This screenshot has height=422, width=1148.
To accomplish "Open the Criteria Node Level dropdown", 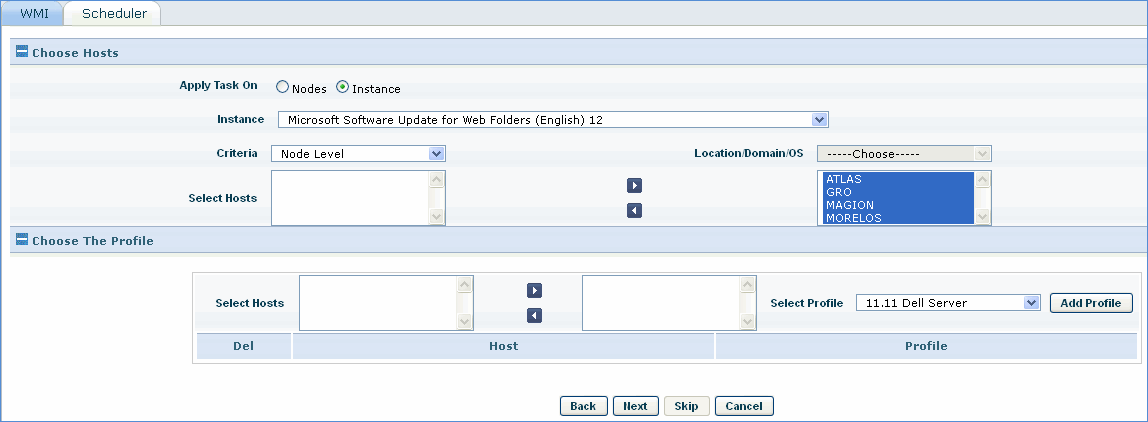I will tap(436, 154).
